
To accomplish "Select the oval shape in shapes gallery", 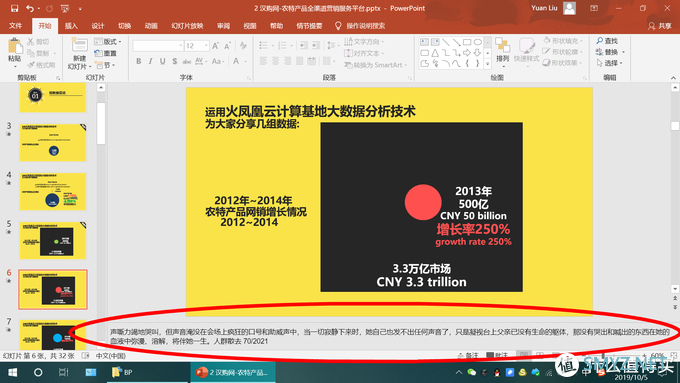I will click(x=477, y=42).
